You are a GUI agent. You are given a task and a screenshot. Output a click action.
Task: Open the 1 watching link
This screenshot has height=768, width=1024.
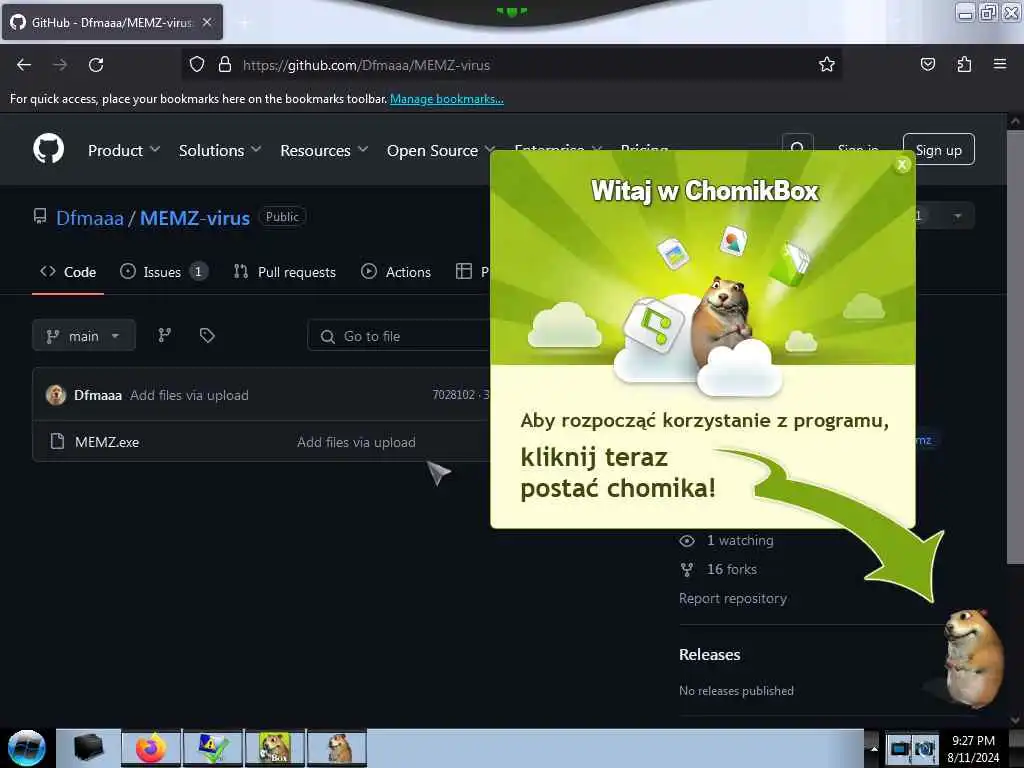point(740,541)
